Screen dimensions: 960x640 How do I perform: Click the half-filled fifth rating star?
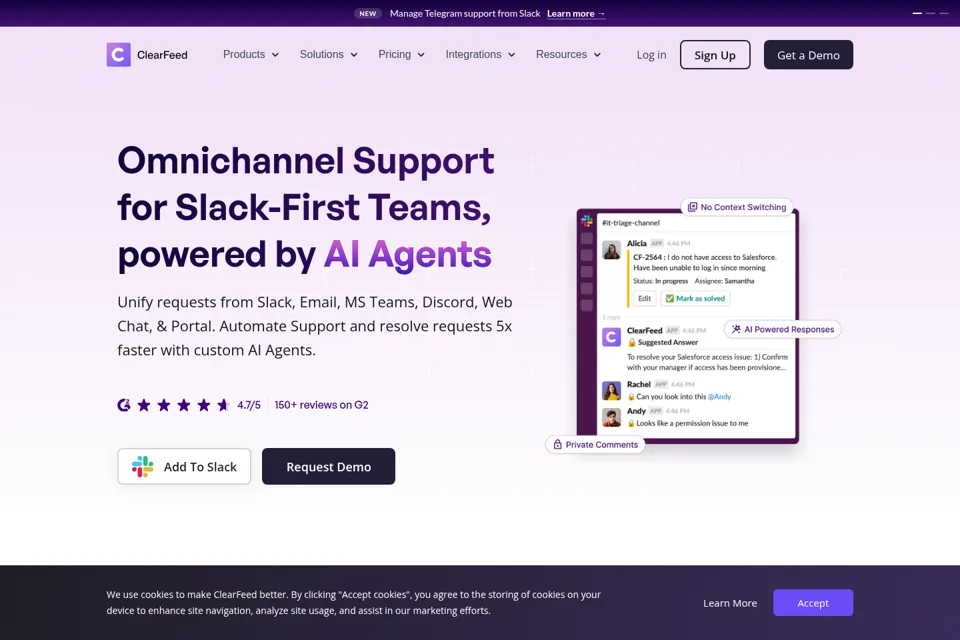click(223, 405)
